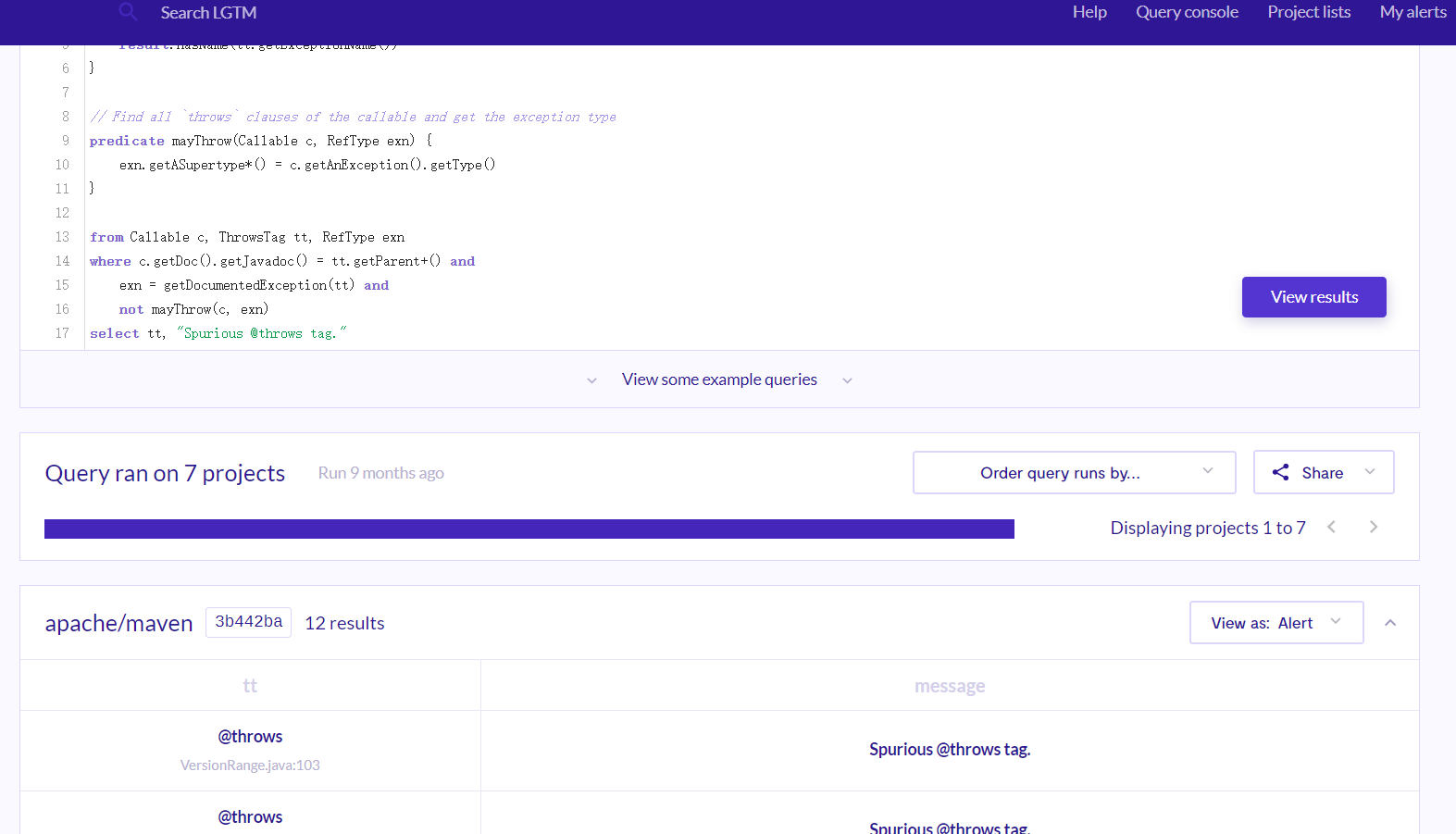The width and height of the screenshot is (1456, 834).
Task: Open View as: Alert dropdown
Action: click(1276, 623)
